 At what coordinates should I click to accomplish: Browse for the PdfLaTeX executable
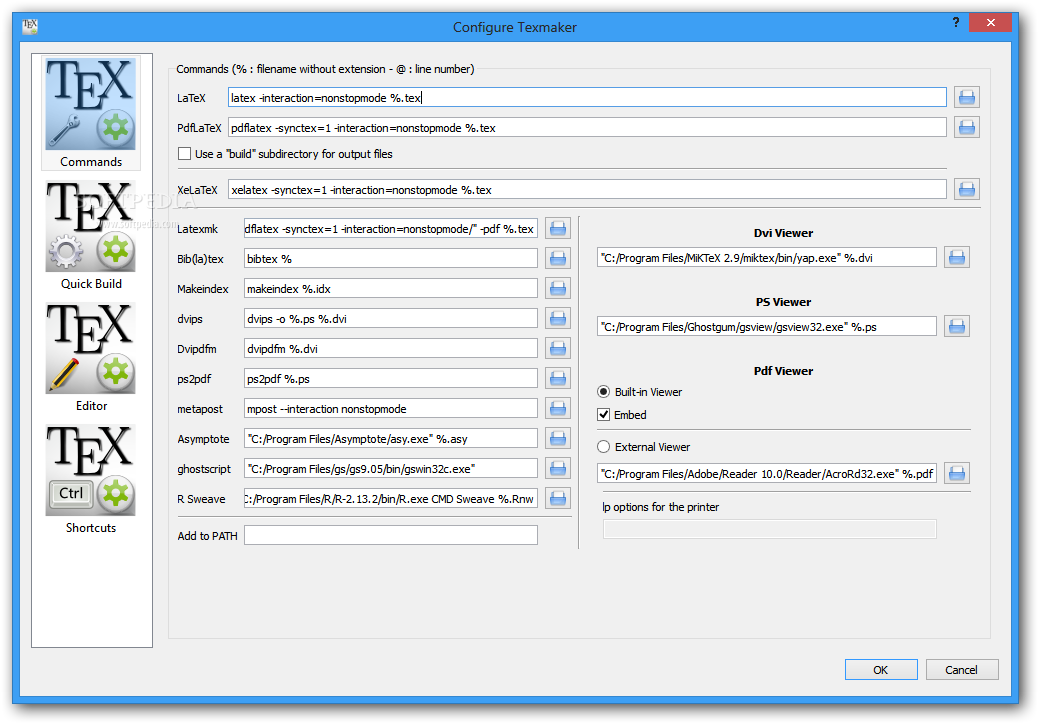pos(967,127)
